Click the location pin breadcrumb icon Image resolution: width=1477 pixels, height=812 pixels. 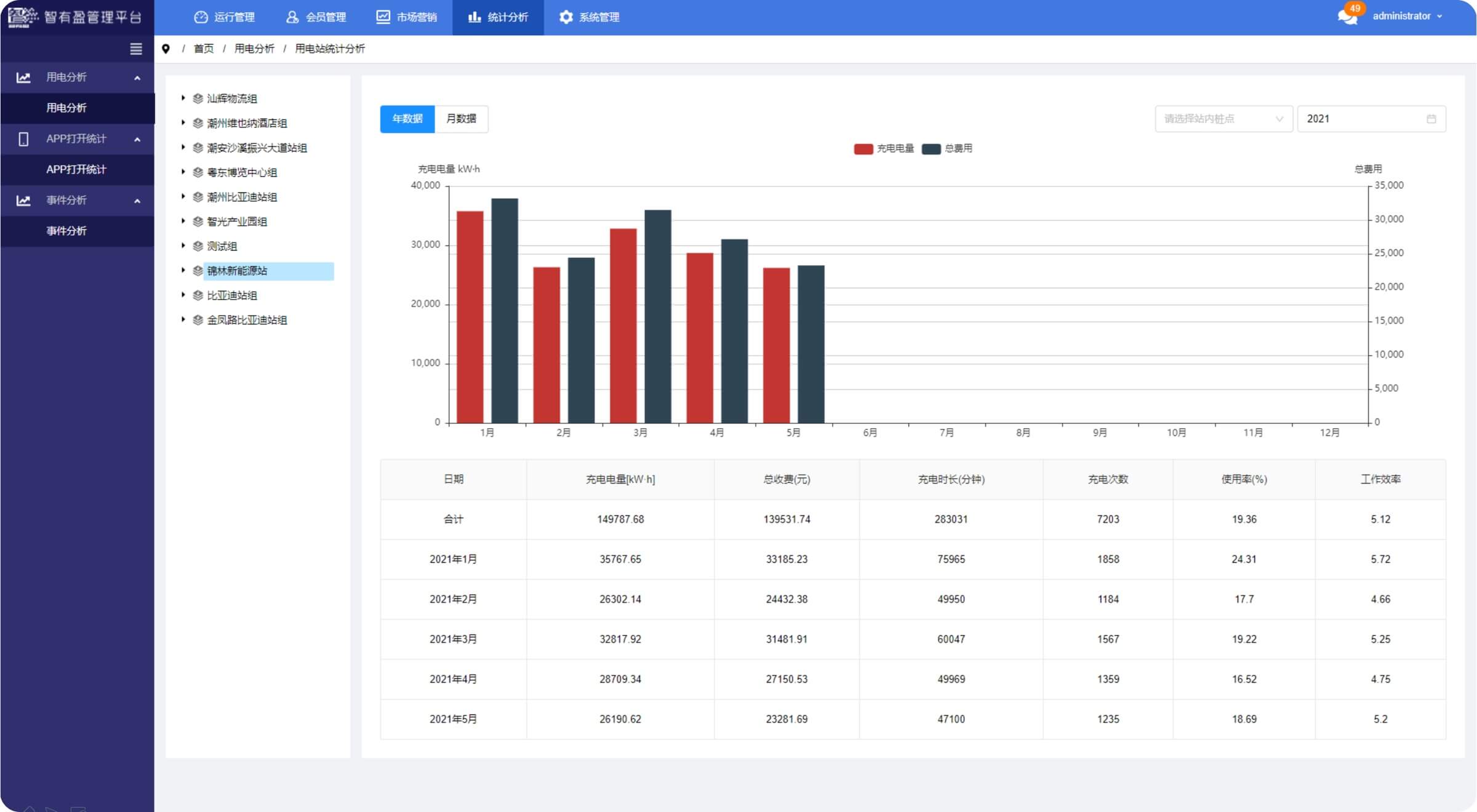[166, 49]
